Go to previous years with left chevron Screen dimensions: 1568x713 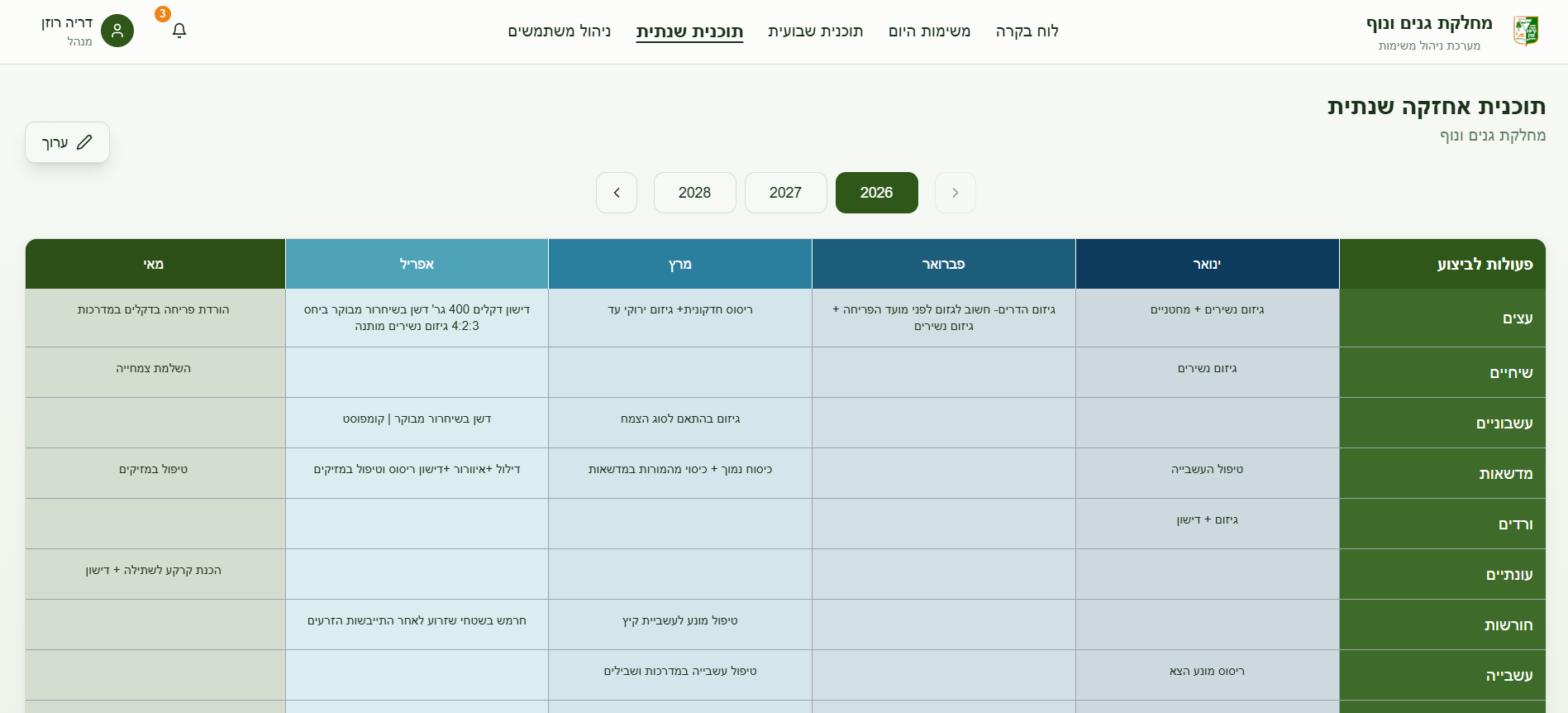[617, 193]
